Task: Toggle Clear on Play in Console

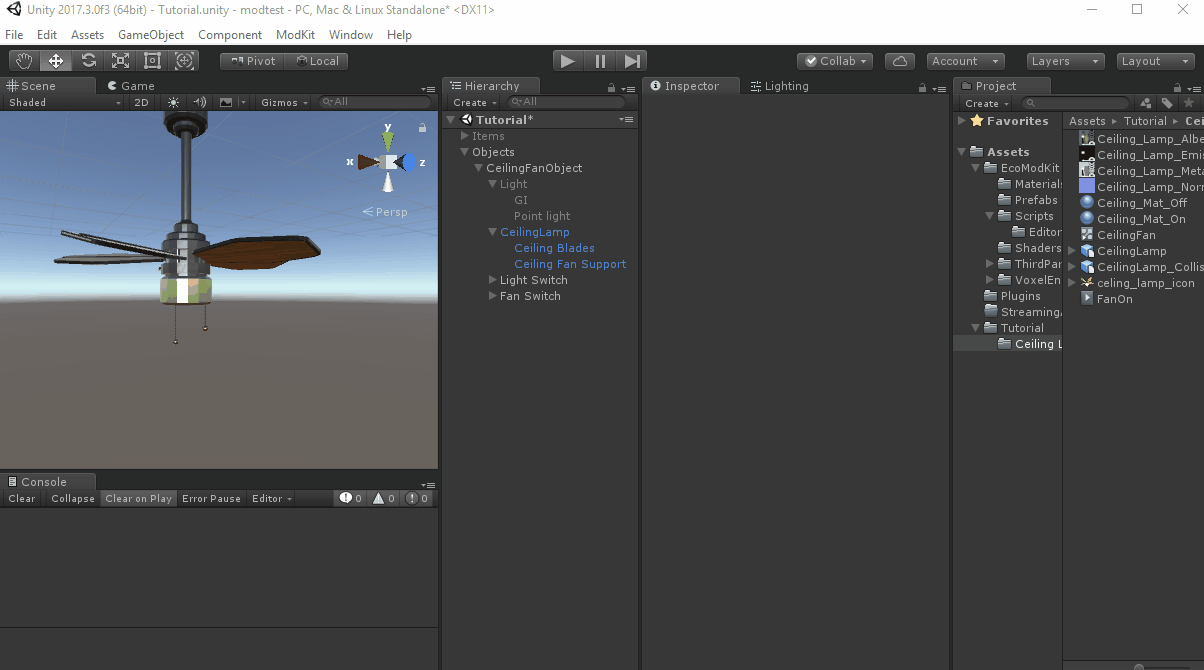Action: pyautogui.click(x=138, y=498)
